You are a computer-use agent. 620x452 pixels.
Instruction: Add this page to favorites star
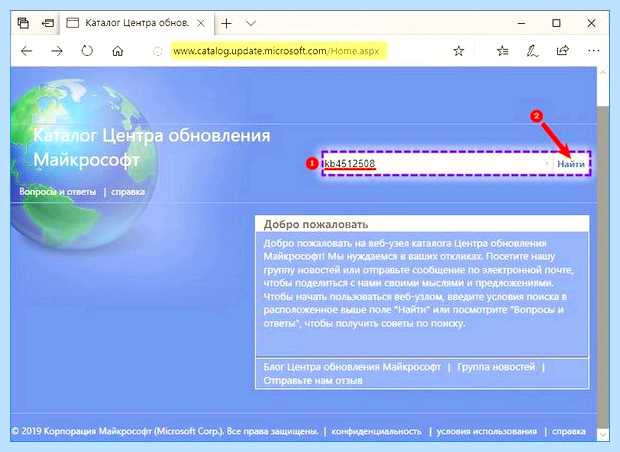458,51
